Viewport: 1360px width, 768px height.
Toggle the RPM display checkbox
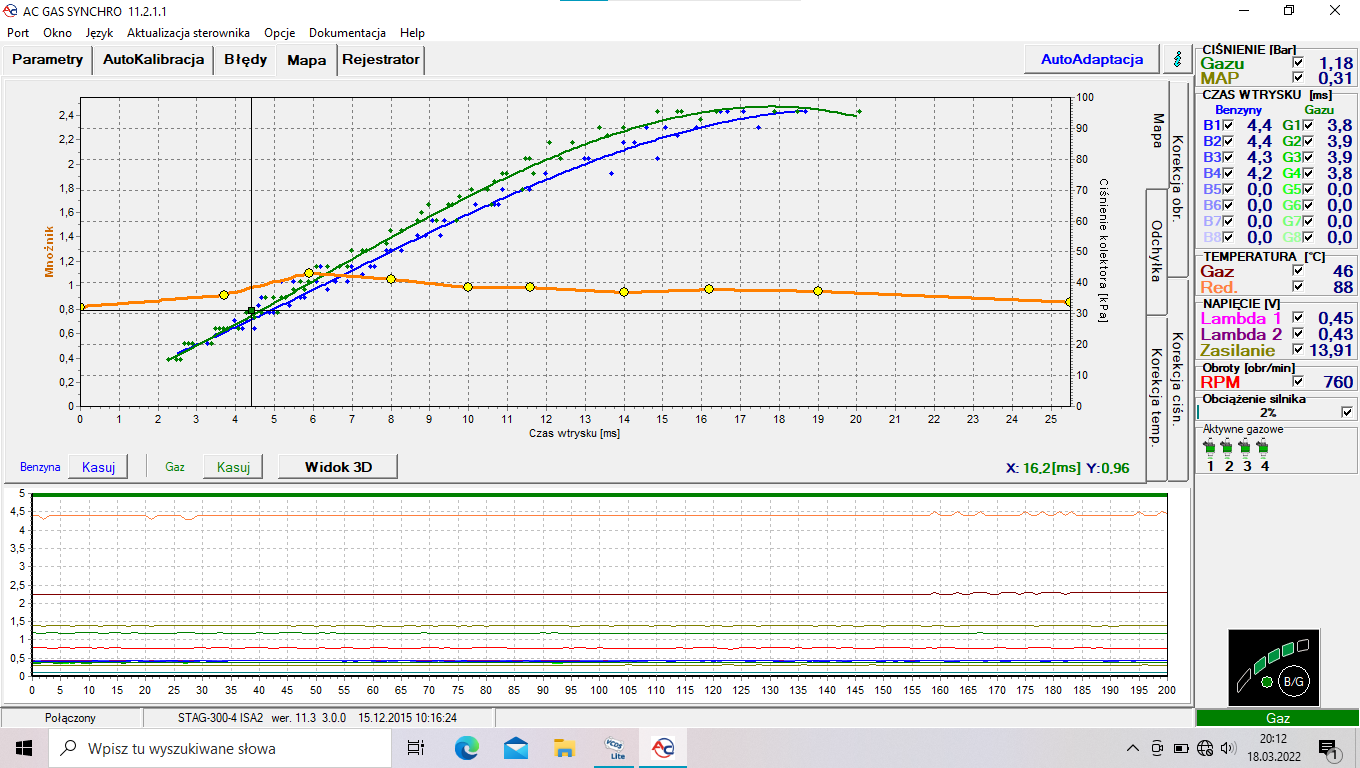tap(1298, 381)
